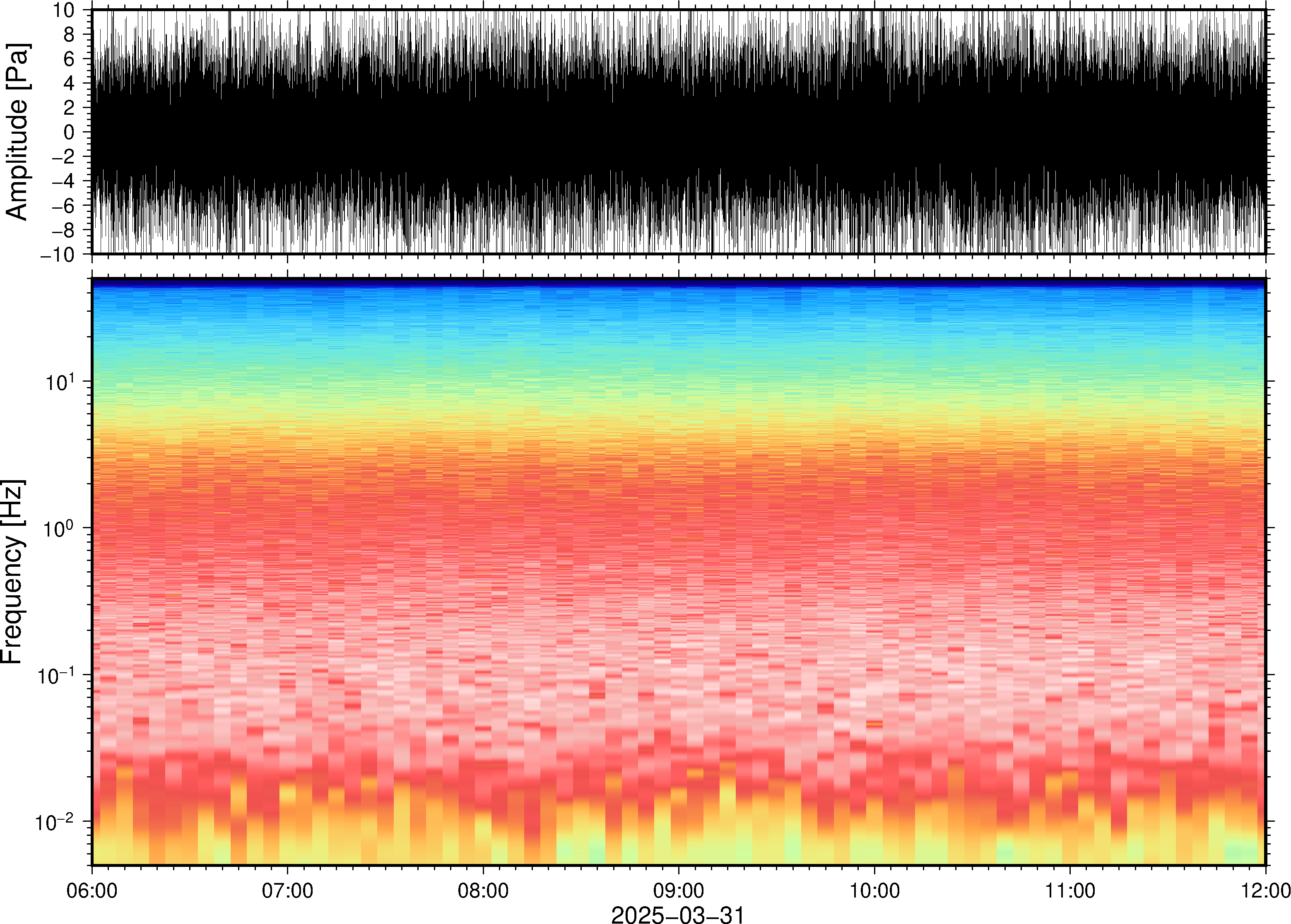The width and height of the screenshot is (1291, 924).
Task: Click the 2025-03-31 date label
Action: (678, 914)
